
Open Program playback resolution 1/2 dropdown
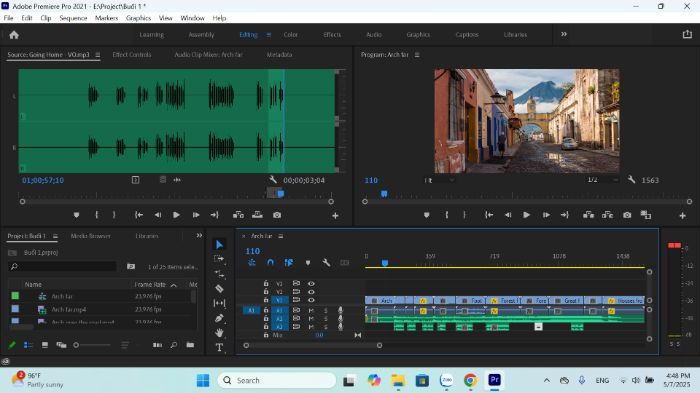coord(602,180)
